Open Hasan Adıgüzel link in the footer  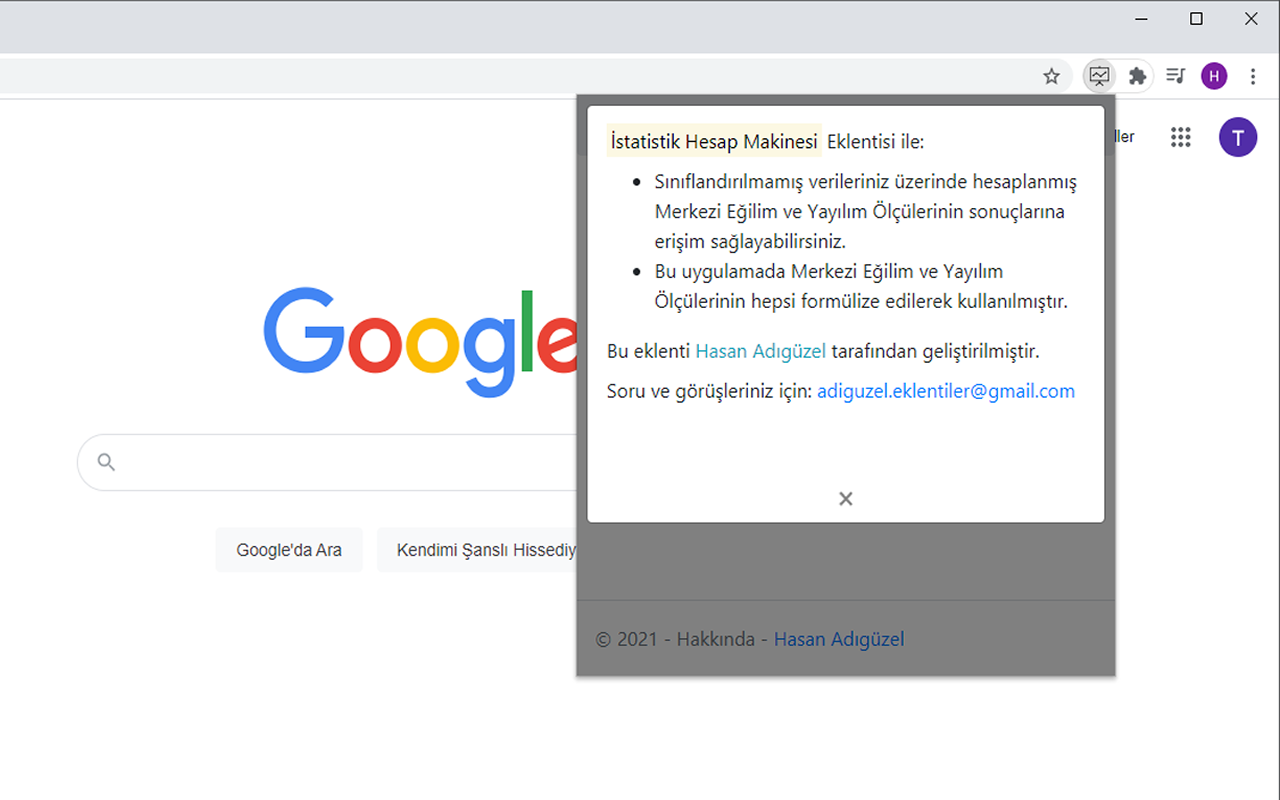tap(839, 639)
